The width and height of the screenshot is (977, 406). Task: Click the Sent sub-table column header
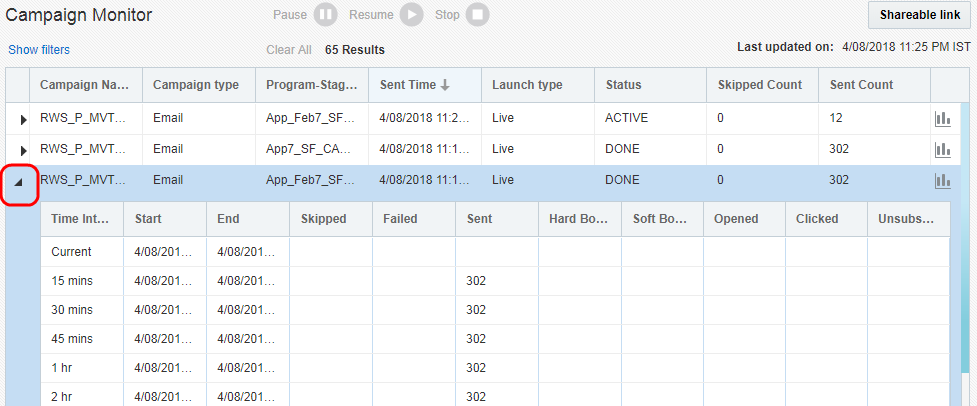pyautogui.click(x=497, y=219)
